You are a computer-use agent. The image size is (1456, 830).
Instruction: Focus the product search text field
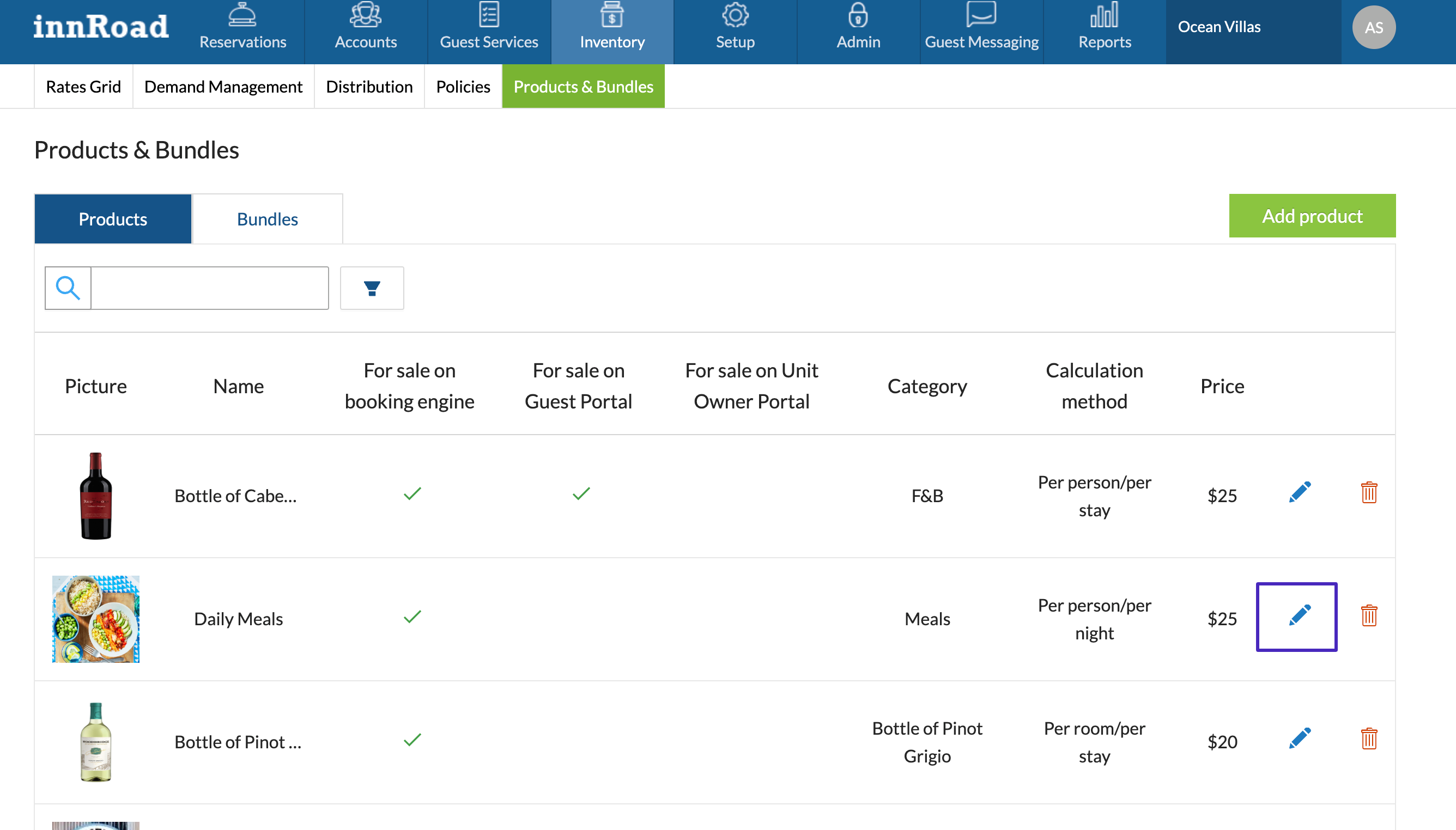(209, 288)
